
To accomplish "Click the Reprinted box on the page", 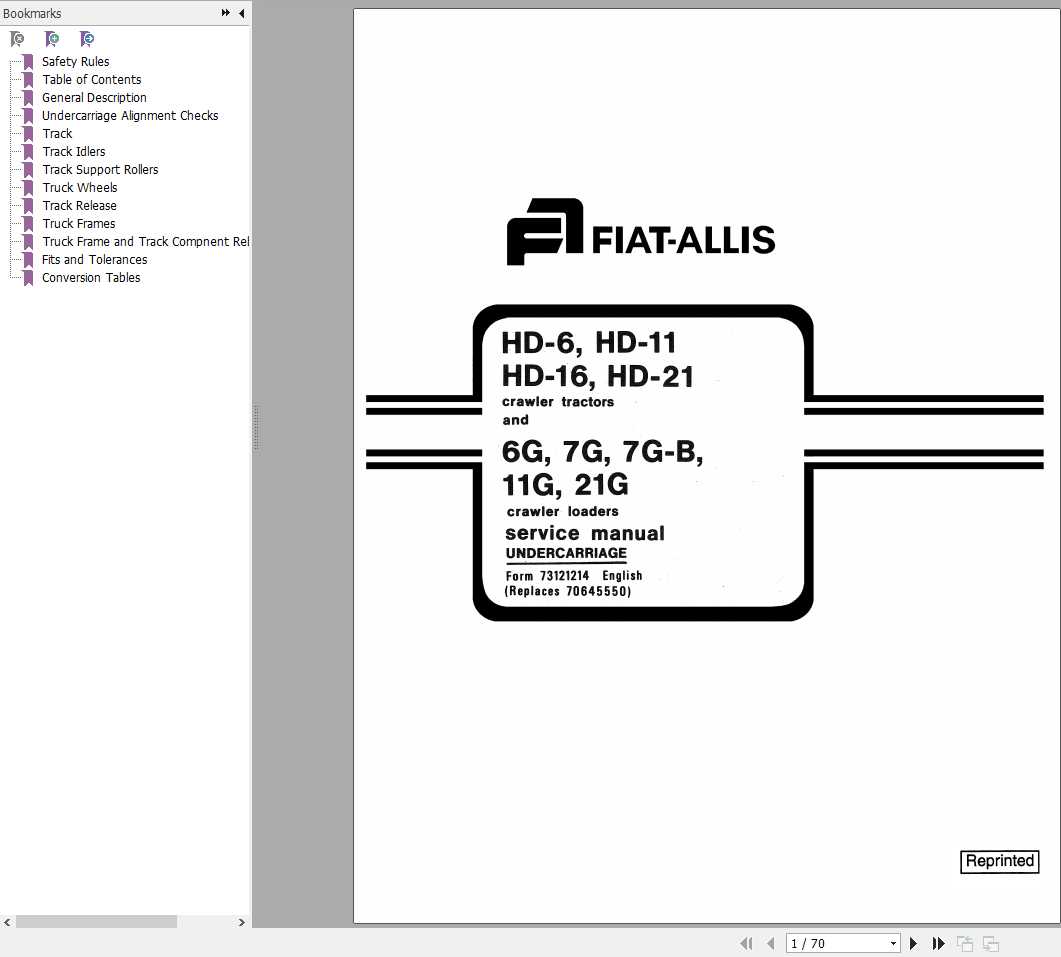I will [x=999, y=862].
